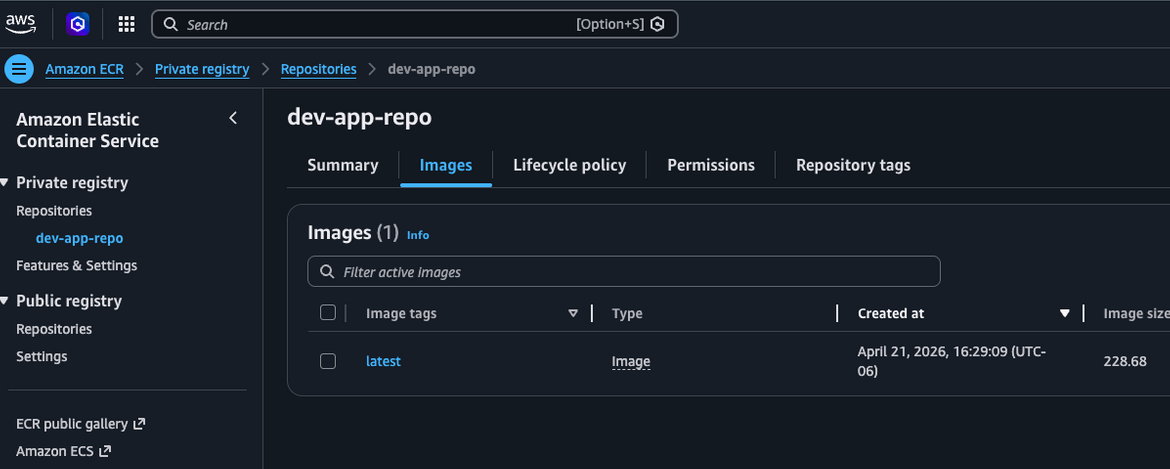Focus the top AWS Search field

tap(414, 24)
